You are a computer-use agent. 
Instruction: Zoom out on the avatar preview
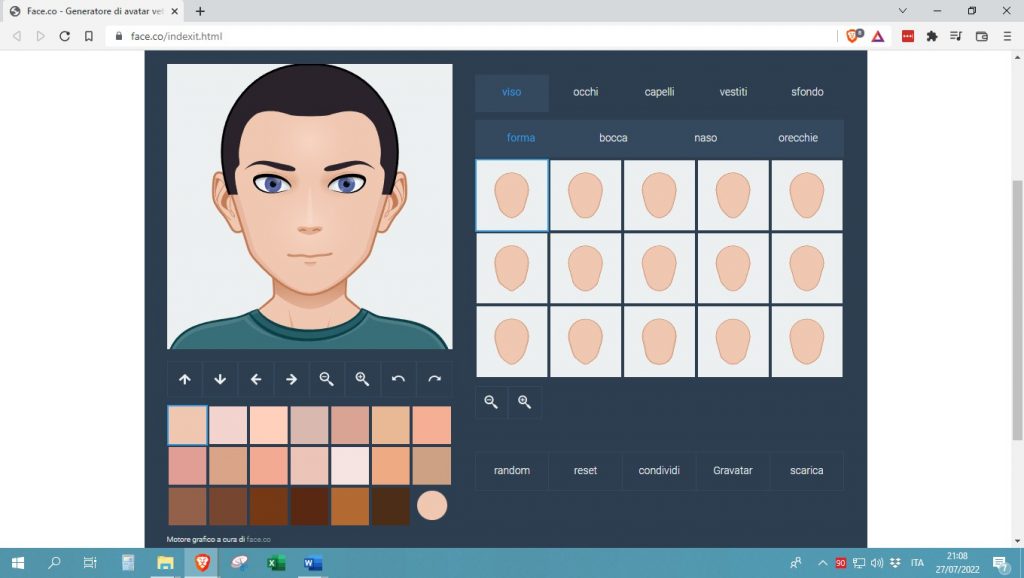(326, 379)
